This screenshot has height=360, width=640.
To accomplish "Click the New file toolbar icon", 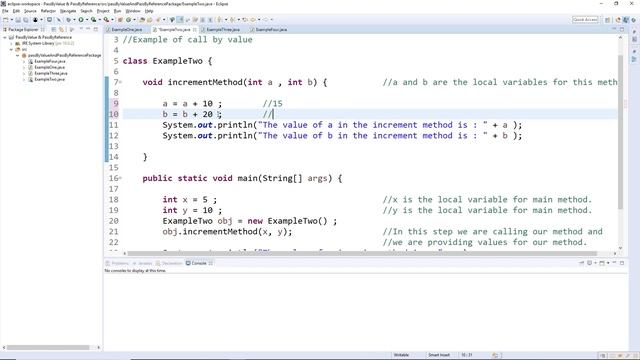I will tap(6, 20).
